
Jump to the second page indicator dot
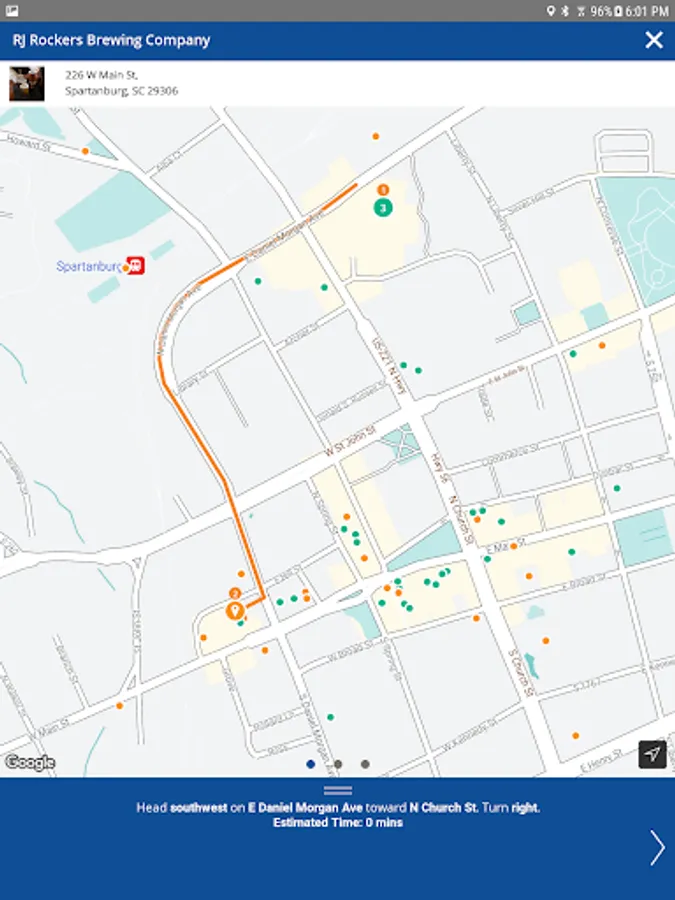click(x=338, y=764)
